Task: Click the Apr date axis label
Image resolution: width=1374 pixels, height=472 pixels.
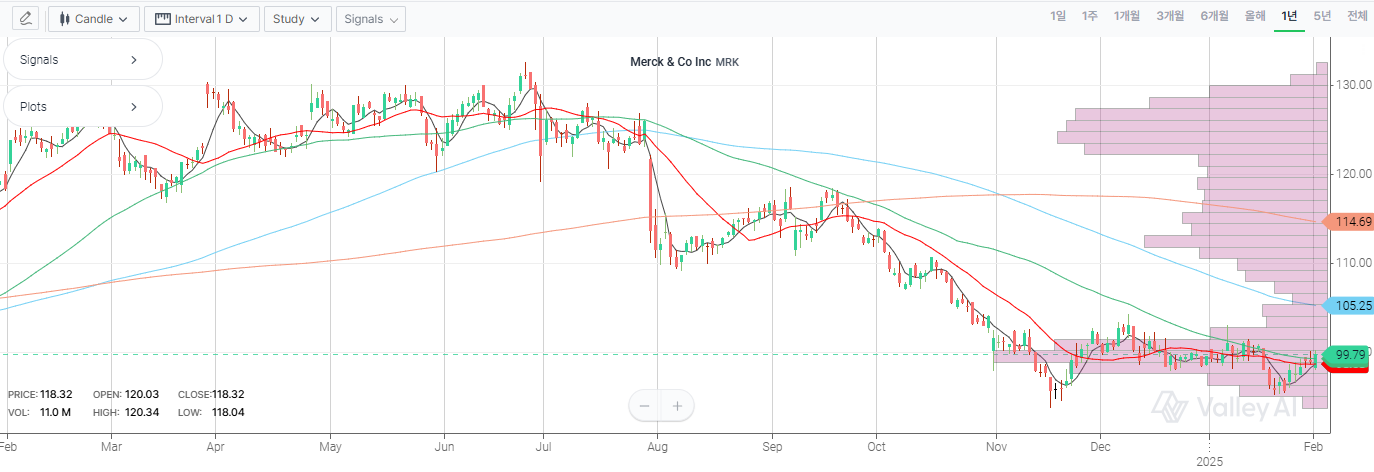Action: pos(216,447)
